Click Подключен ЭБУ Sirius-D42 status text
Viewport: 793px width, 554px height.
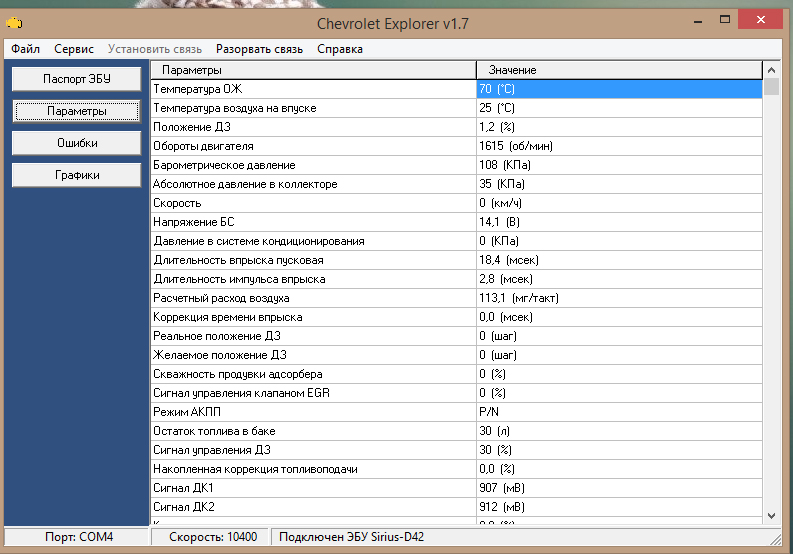[351, 537]
